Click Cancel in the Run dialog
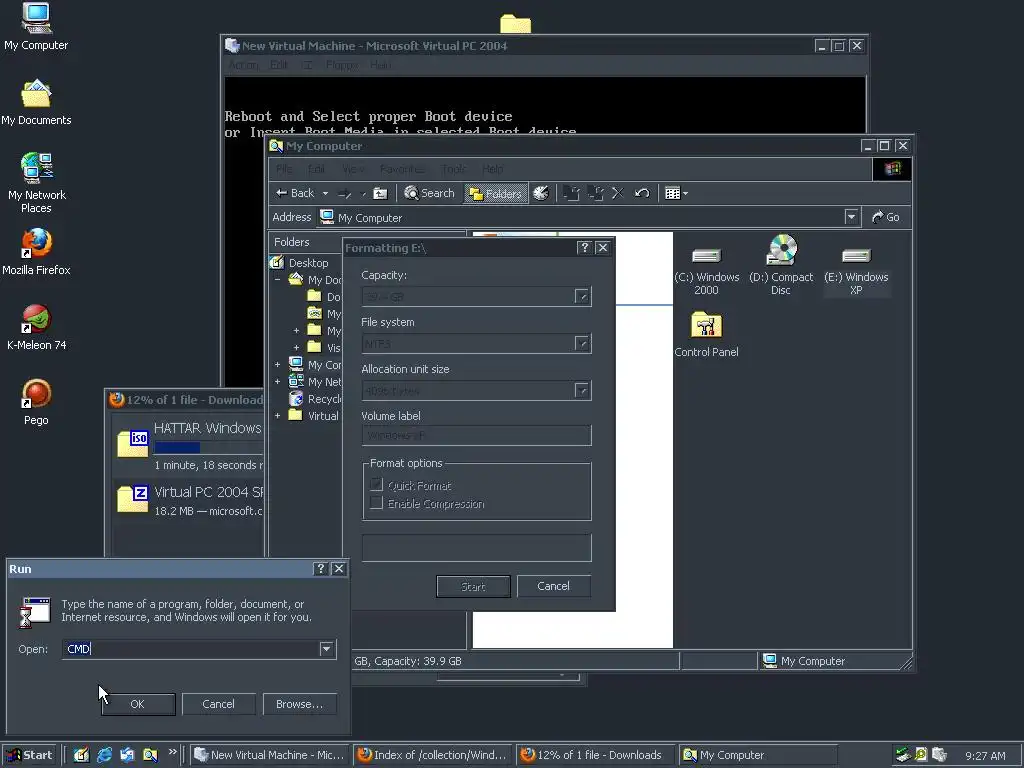Viewport: 1024px width, 768px height. [218, 704]
